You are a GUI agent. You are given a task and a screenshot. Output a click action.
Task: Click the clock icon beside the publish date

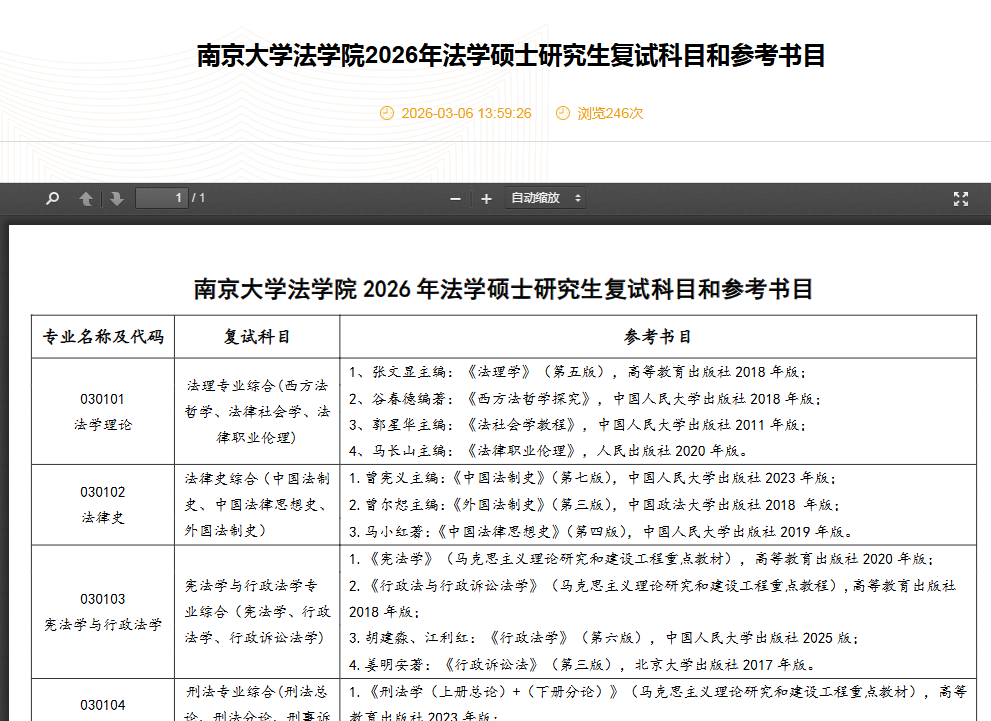click(388, 113)
